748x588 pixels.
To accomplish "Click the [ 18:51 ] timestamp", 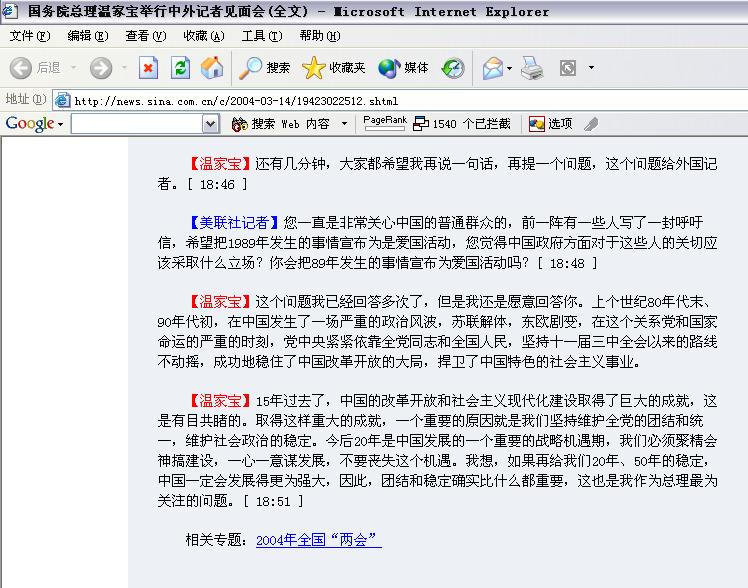I will coord(273,501).
